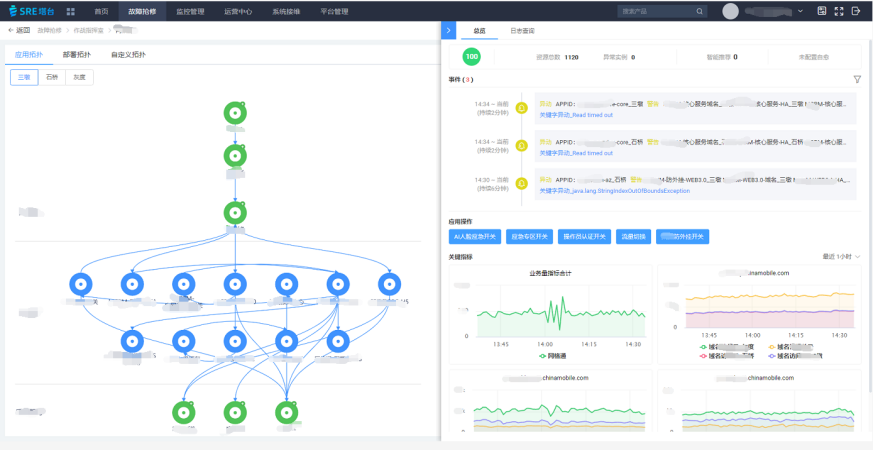
Task: Click the back arrow 返回
Action: (x=19, y=30)
